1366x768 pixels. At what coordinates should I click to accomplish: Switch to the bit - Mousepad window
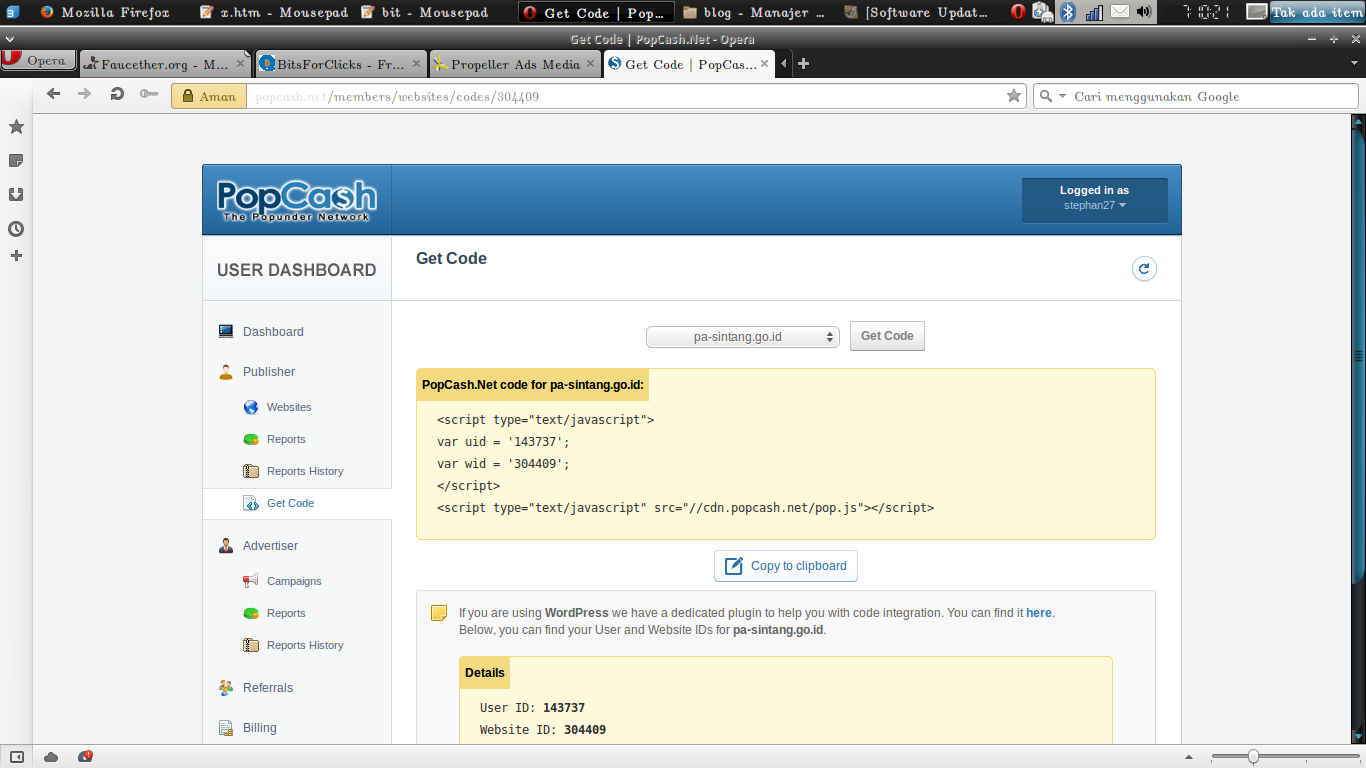pyautogui.click(x=425, y=12)
